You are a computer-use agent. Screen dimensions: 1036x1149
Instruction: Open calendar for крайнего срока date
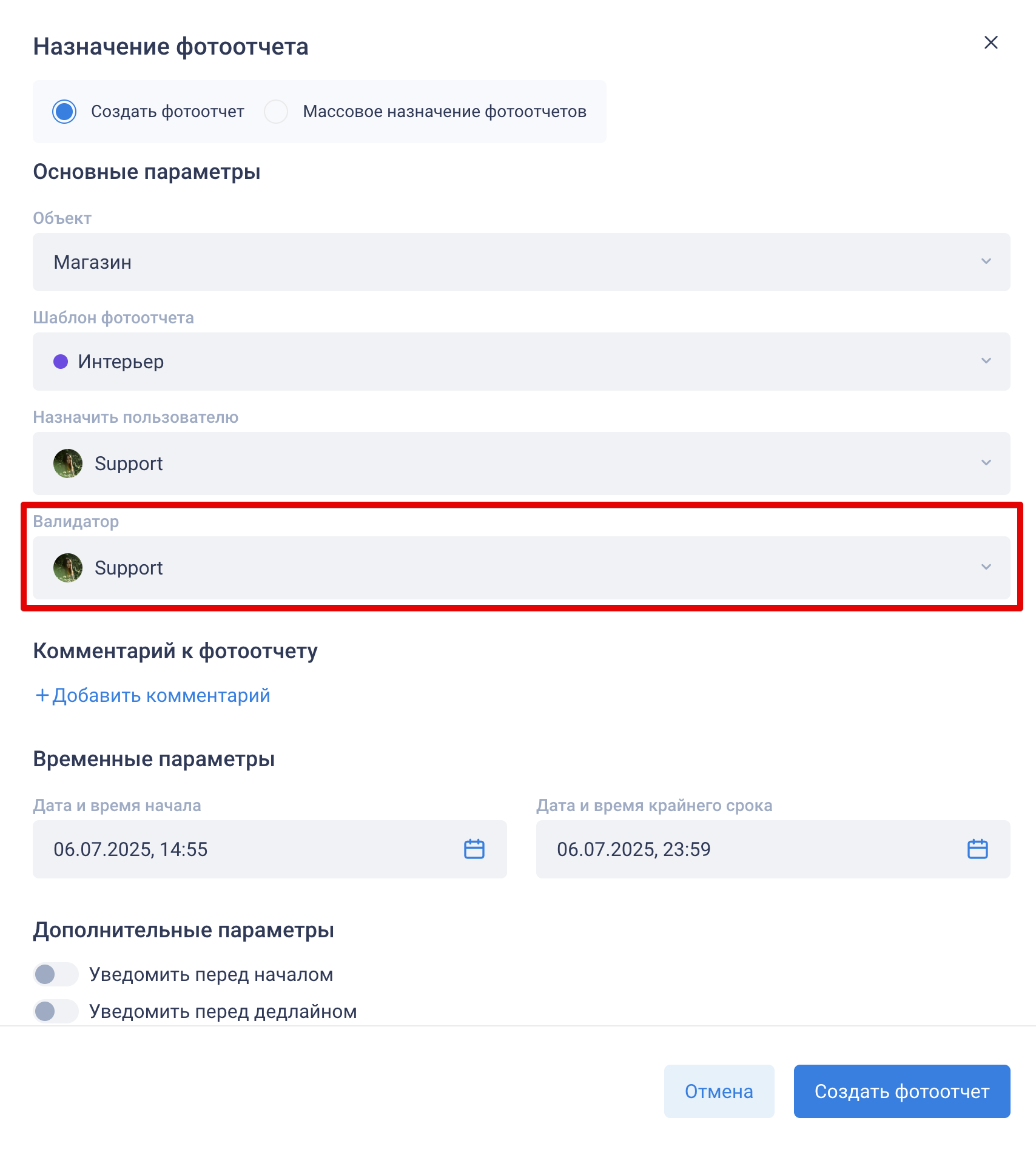pyautogui.click(x=977, y=849)
